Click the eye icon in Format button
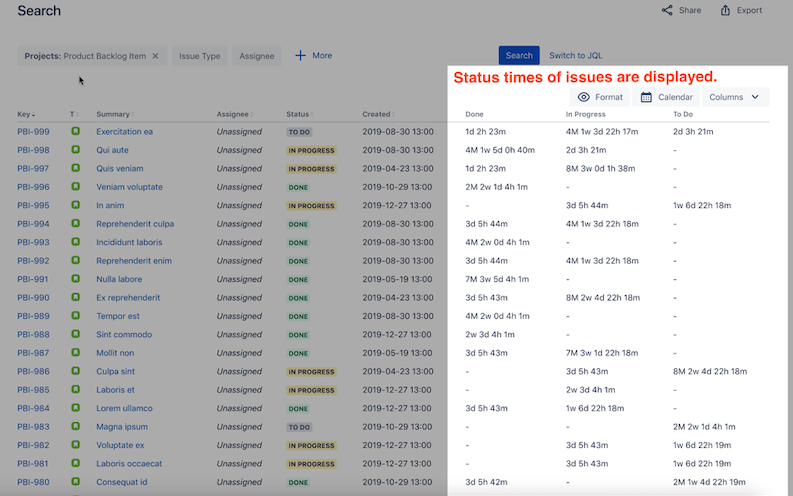The height and width of the screenshot is (496, 793). point(584,97)
